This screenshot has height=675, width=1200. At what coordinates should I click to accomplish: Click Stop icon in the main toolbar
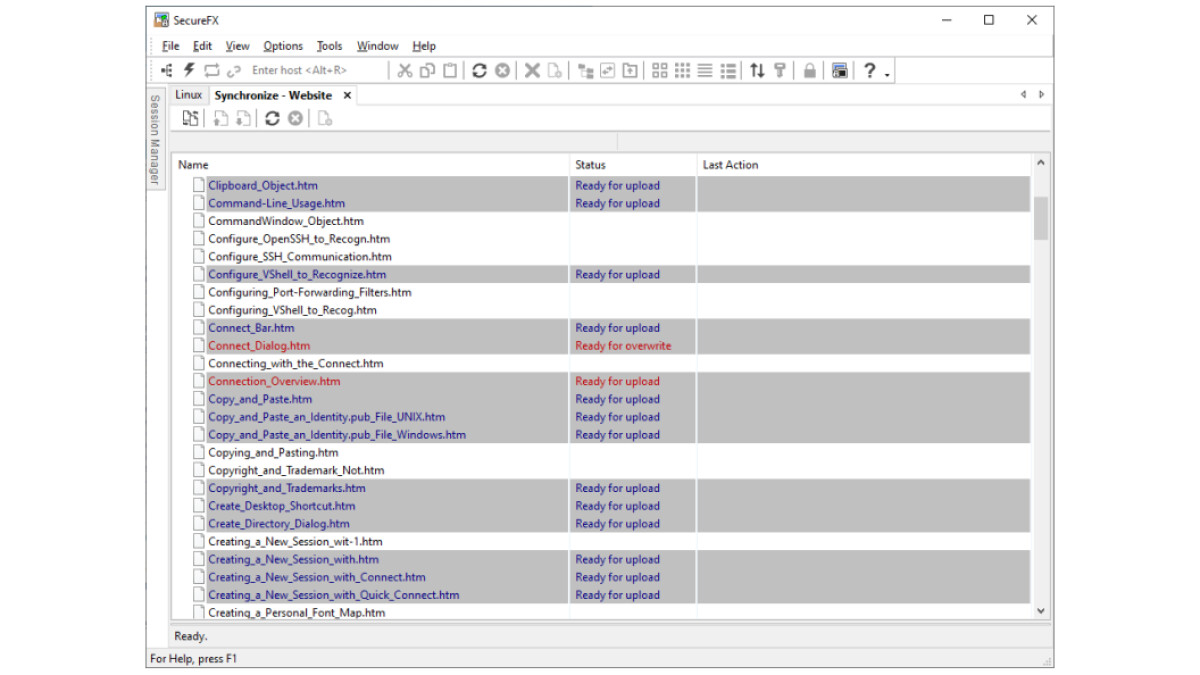coord(502,70)
